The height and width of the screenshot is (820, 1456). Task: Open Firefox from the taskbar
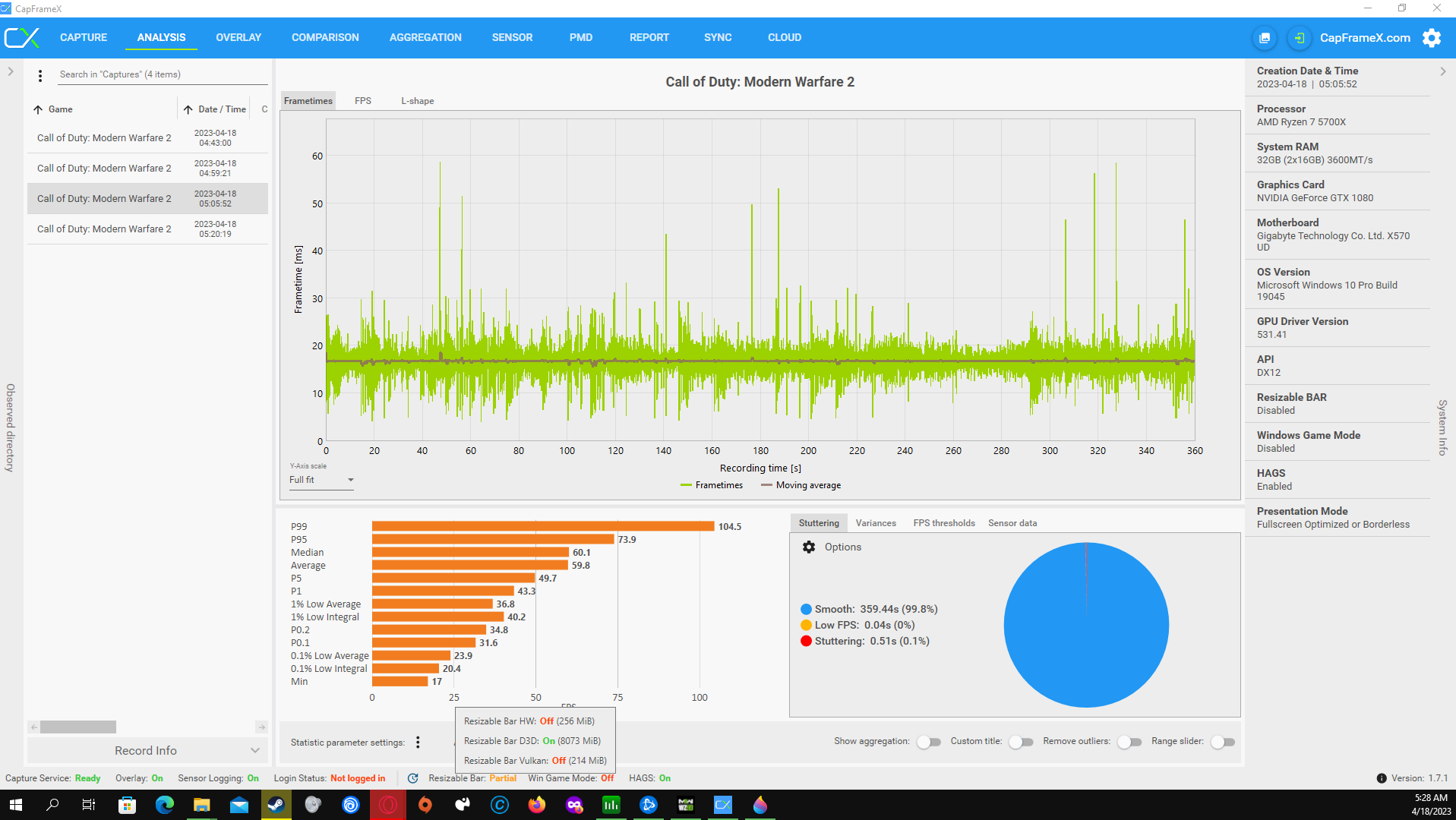click(537, 805)
